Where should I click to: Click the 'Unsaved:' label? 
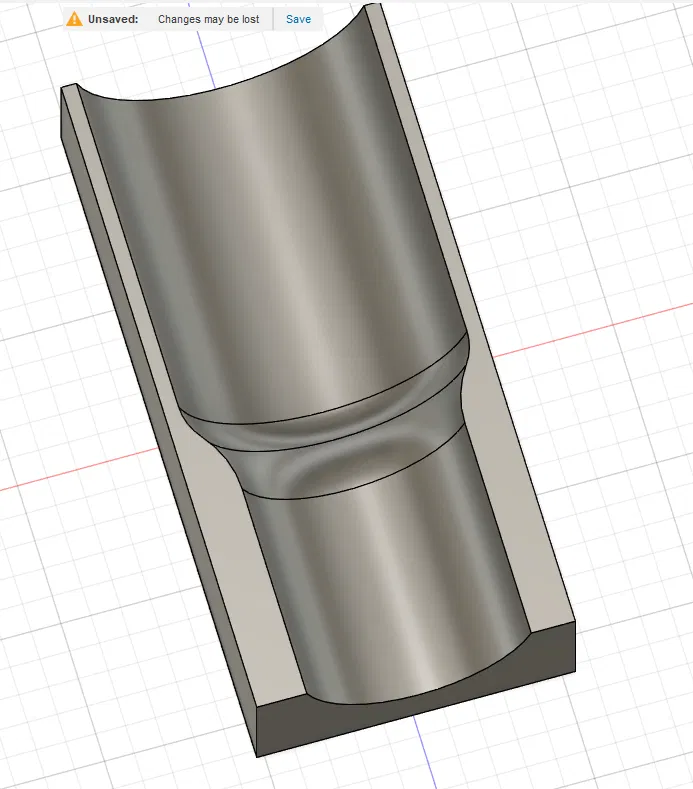click(113, 19)
